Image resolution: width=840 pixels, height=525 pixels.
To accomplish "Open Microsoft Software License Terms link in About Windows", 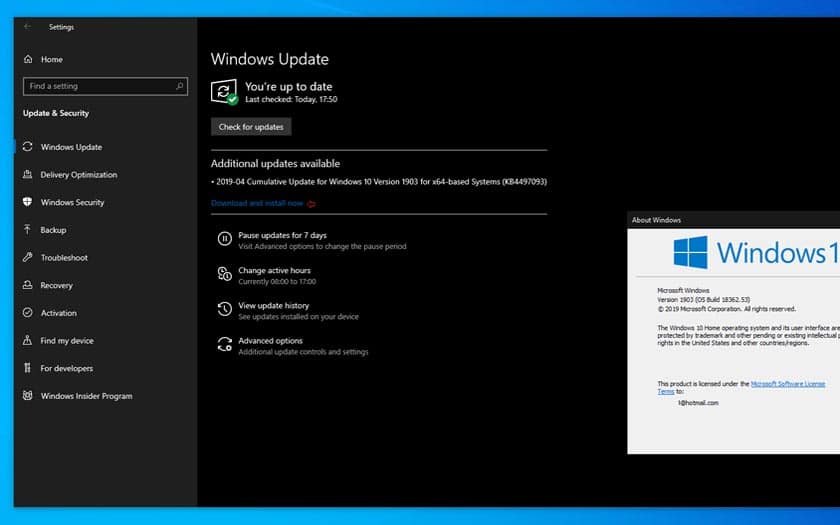I will pos(788,384).
